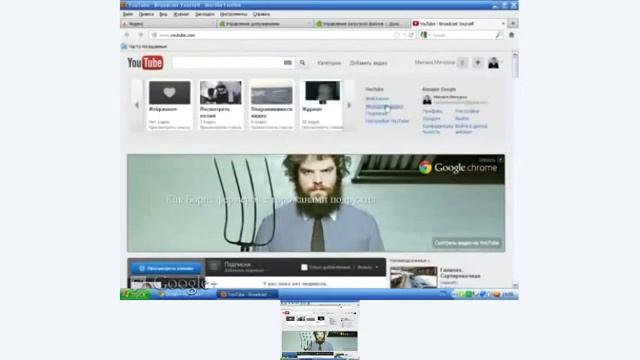Screen dimensions: 640x360
Task: Click the Мой канал link
Action: 377,99
